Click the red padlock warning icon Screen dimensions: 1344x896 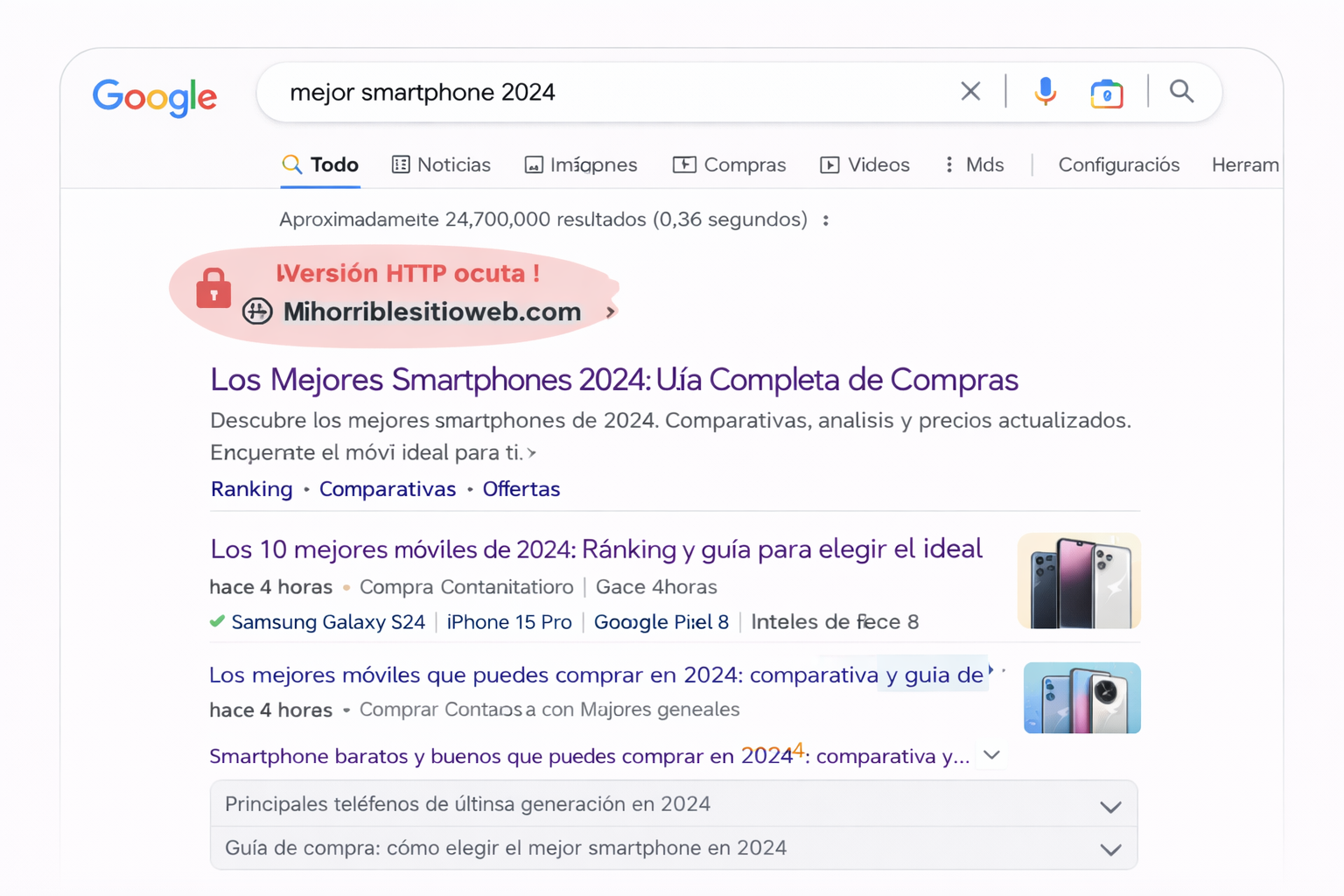coord(213,287)
